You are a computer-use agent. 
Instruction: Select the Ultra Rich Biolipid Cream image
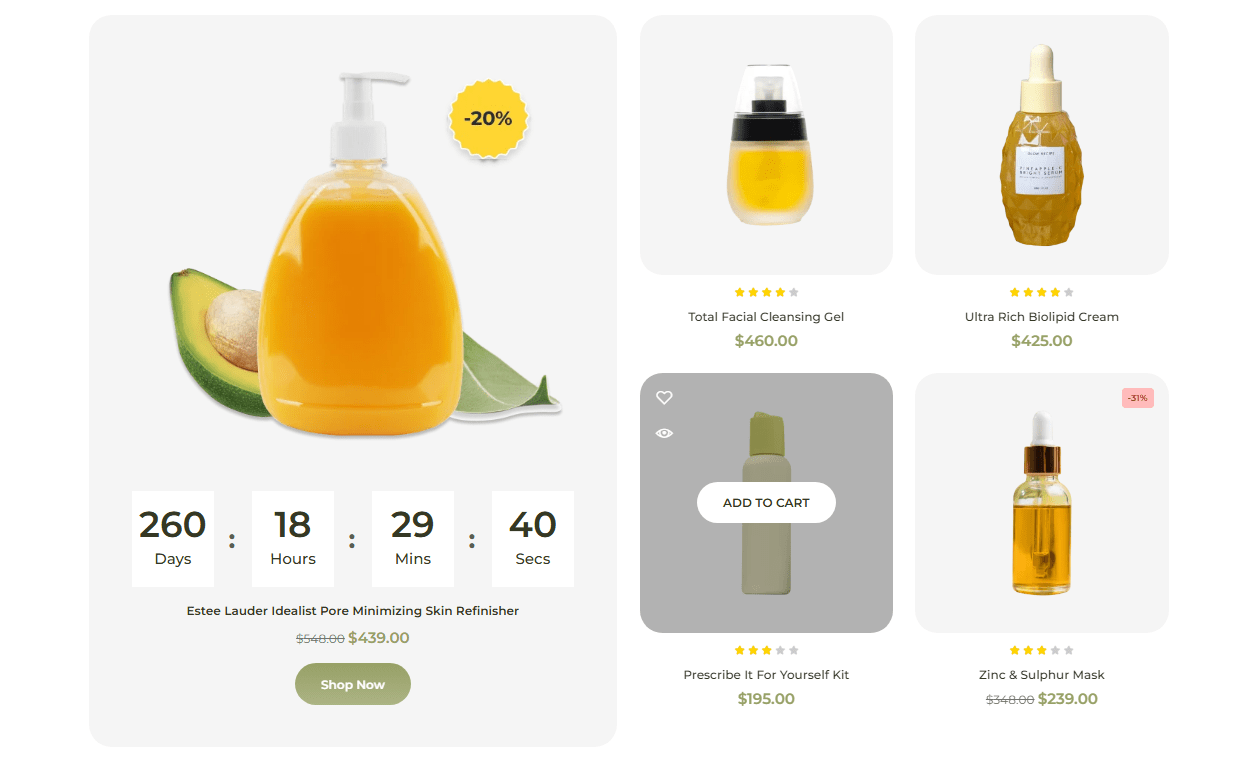pos(1042,145)
